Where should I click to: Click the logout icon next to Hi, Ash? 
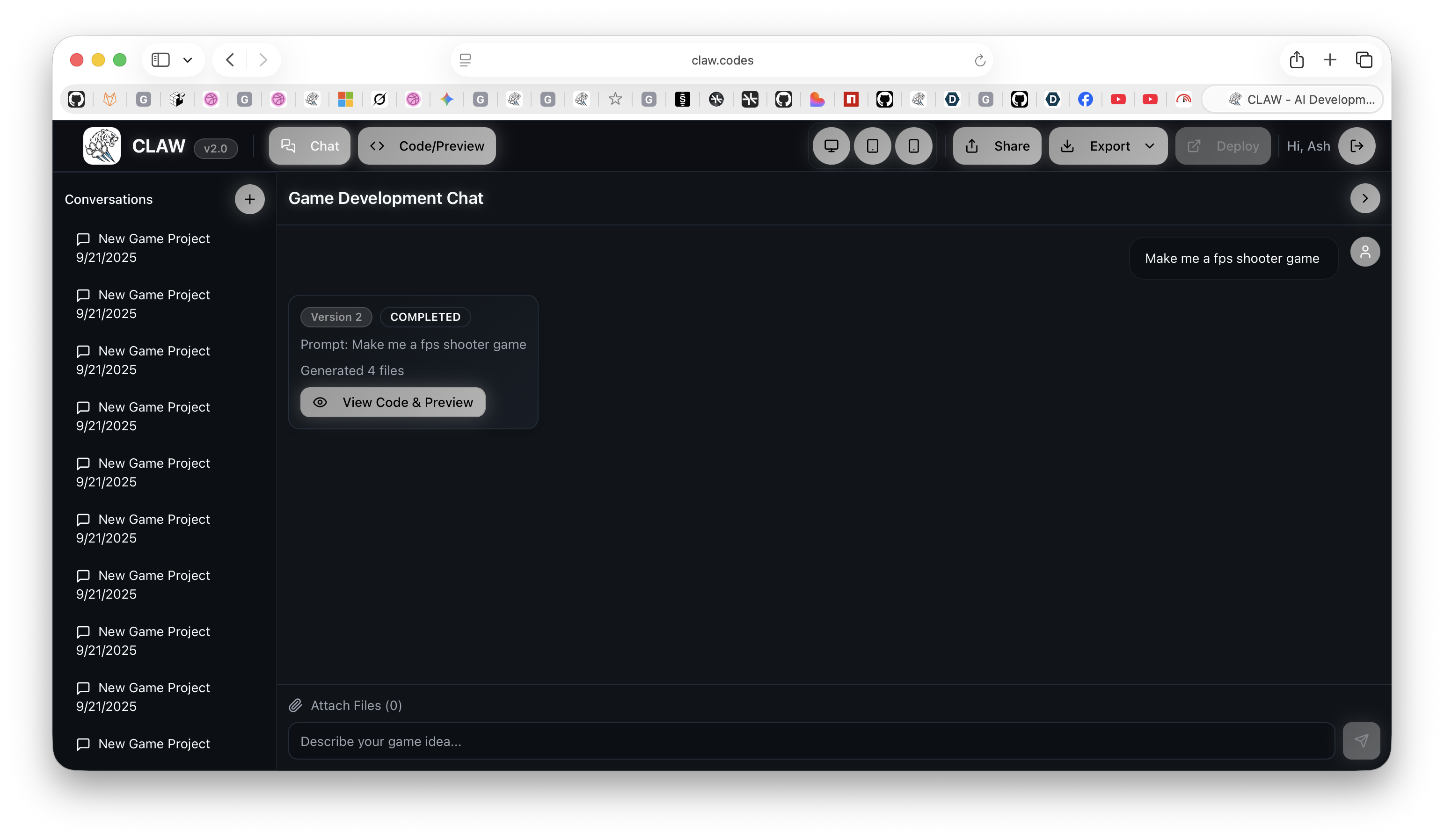point(1356,146)
